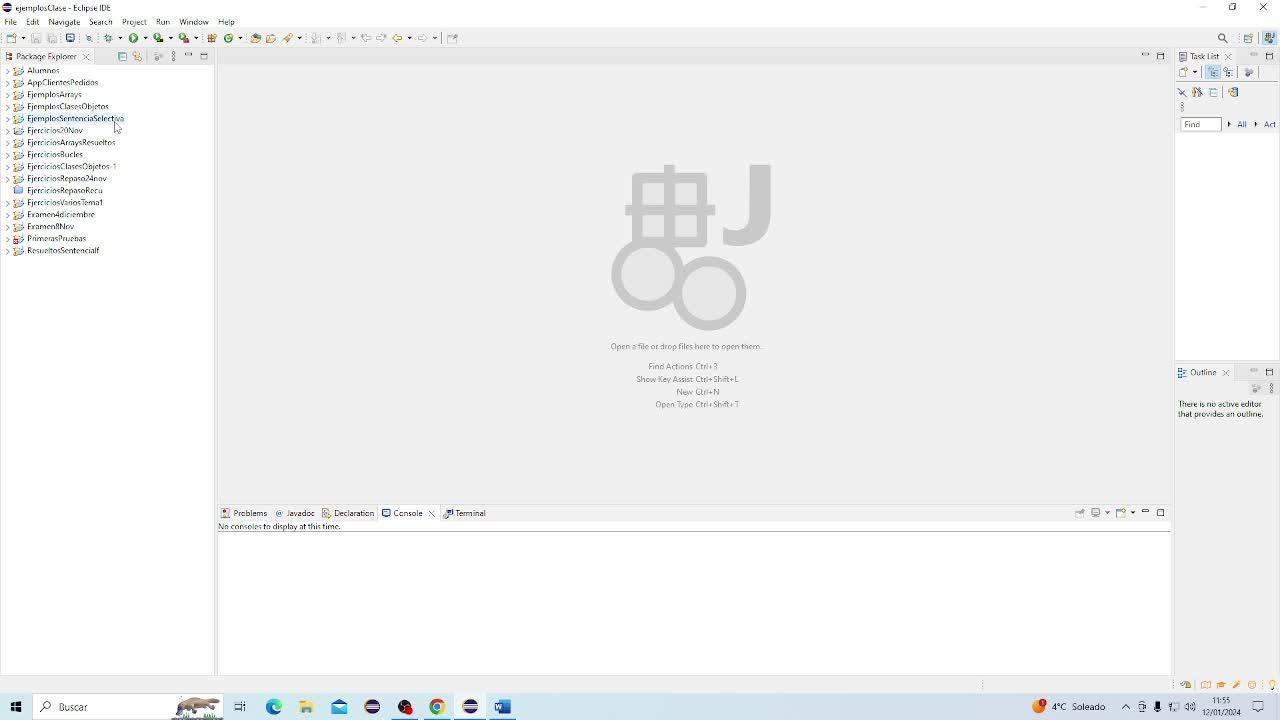This screenshot has width=1280, height=720.
Task: Click the Open Console icon in Console view
Action: (x=1121, y=513)
